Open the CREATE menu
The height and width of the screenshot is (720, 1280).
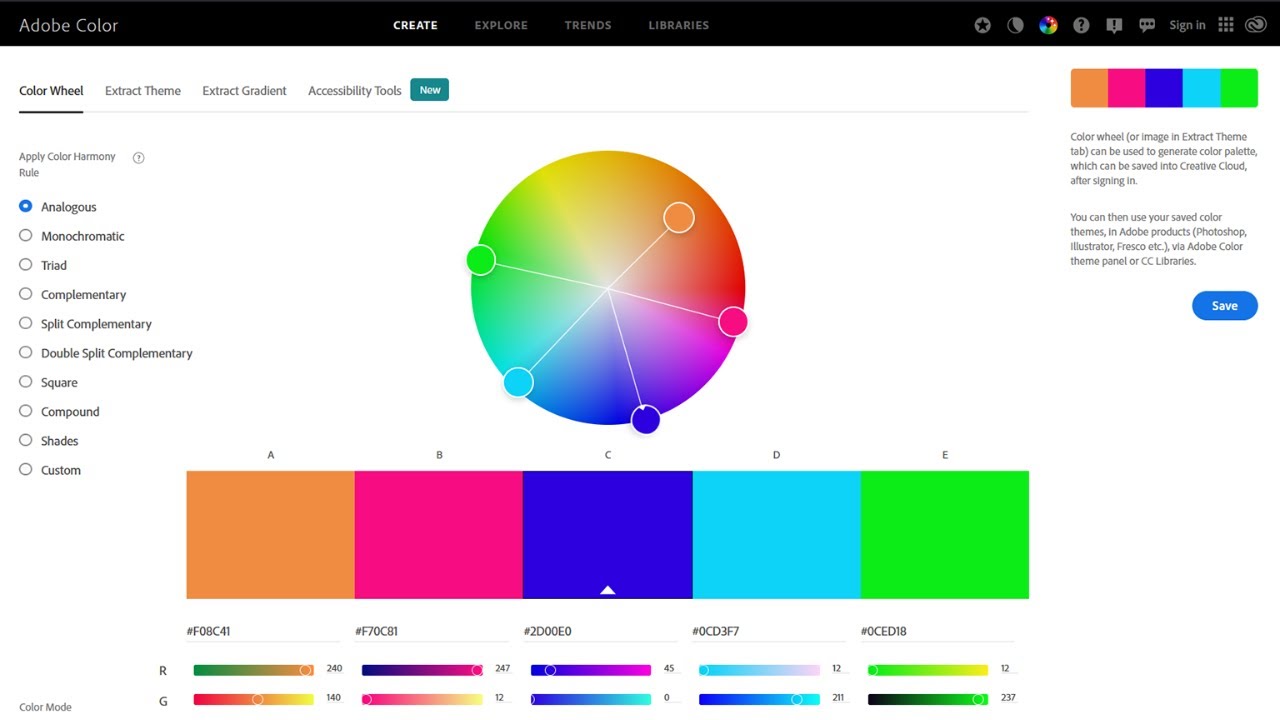click(415, 25)
